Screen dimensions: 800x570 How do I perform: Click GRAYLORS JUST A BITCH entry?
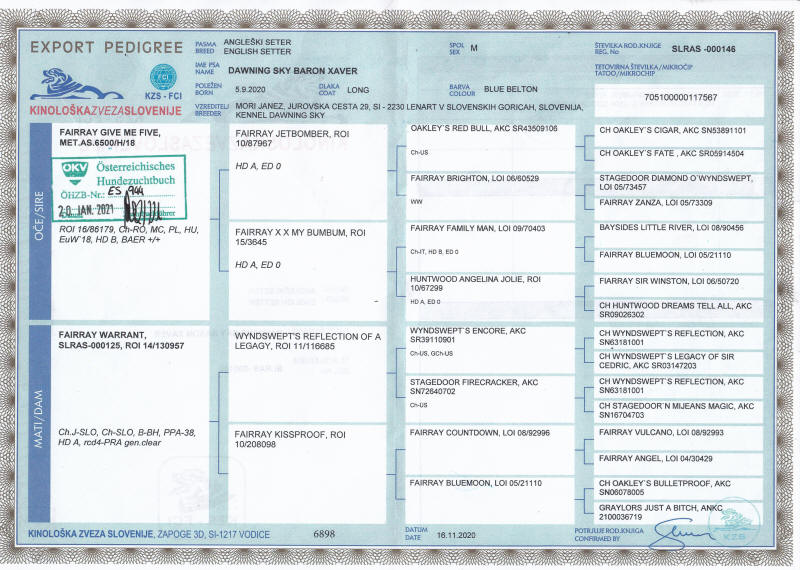click(661, 512)
